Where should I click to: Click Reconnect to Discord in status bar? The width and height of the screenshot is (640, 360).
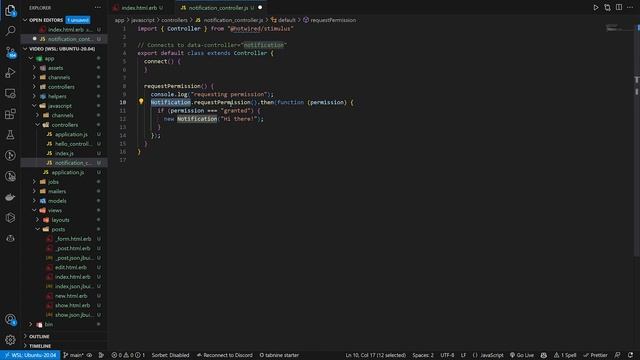click(224, 355)
